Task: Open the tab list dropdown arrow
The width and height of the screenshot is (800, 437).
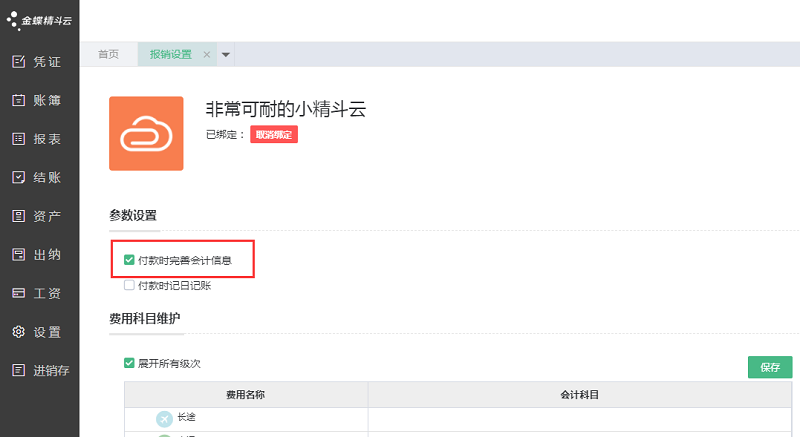Action: pos(226,55)
